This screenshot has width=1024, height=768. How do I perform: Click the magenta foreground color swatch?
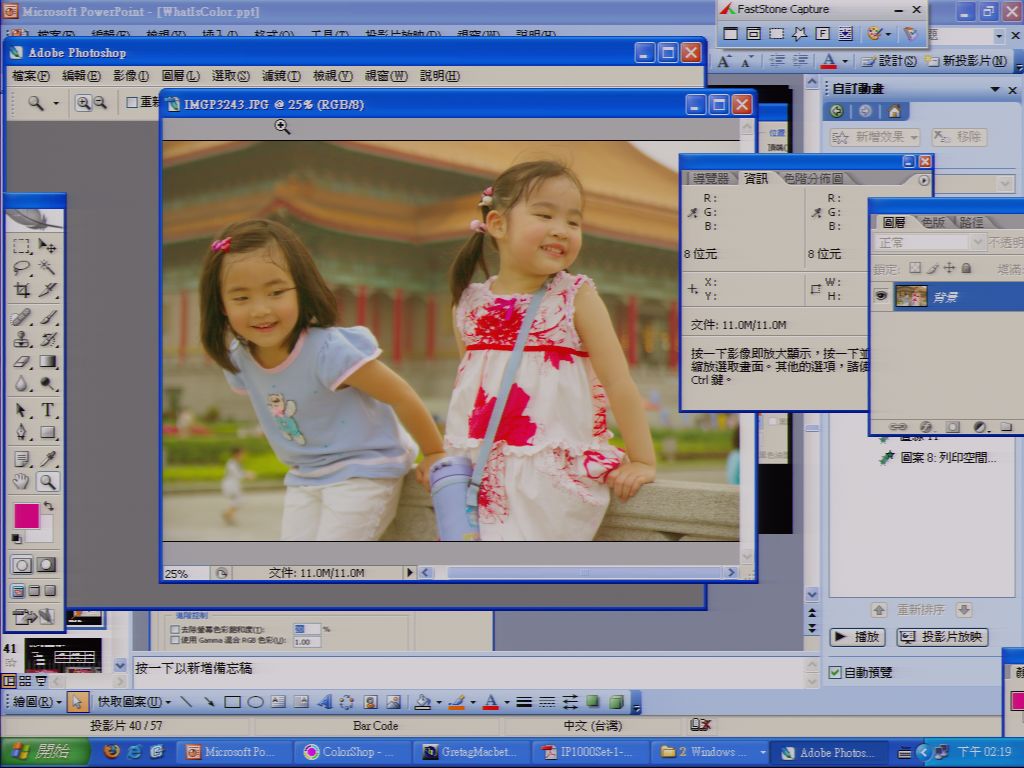pyautogui.click(x=27, y=515)
